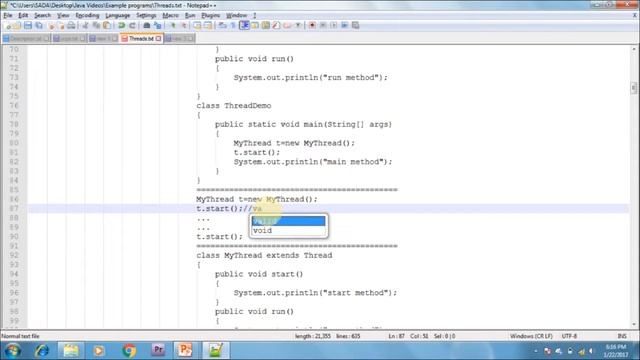Open the File menu
The image size is (640, 360).
pos(8,16)
